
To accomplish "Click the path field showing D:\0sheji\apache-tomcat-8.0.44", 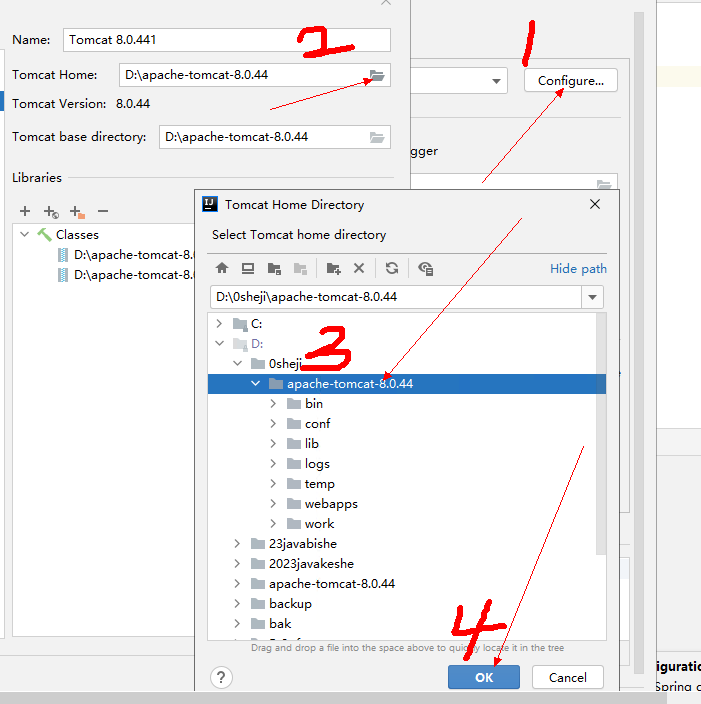I will [396, 297].
